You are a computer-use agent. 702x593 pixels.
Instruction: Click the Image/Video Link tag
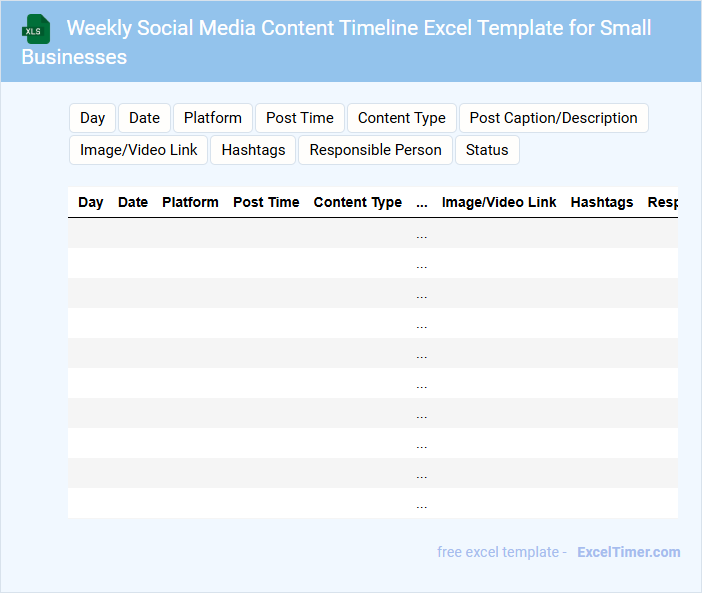click(139, 150)
